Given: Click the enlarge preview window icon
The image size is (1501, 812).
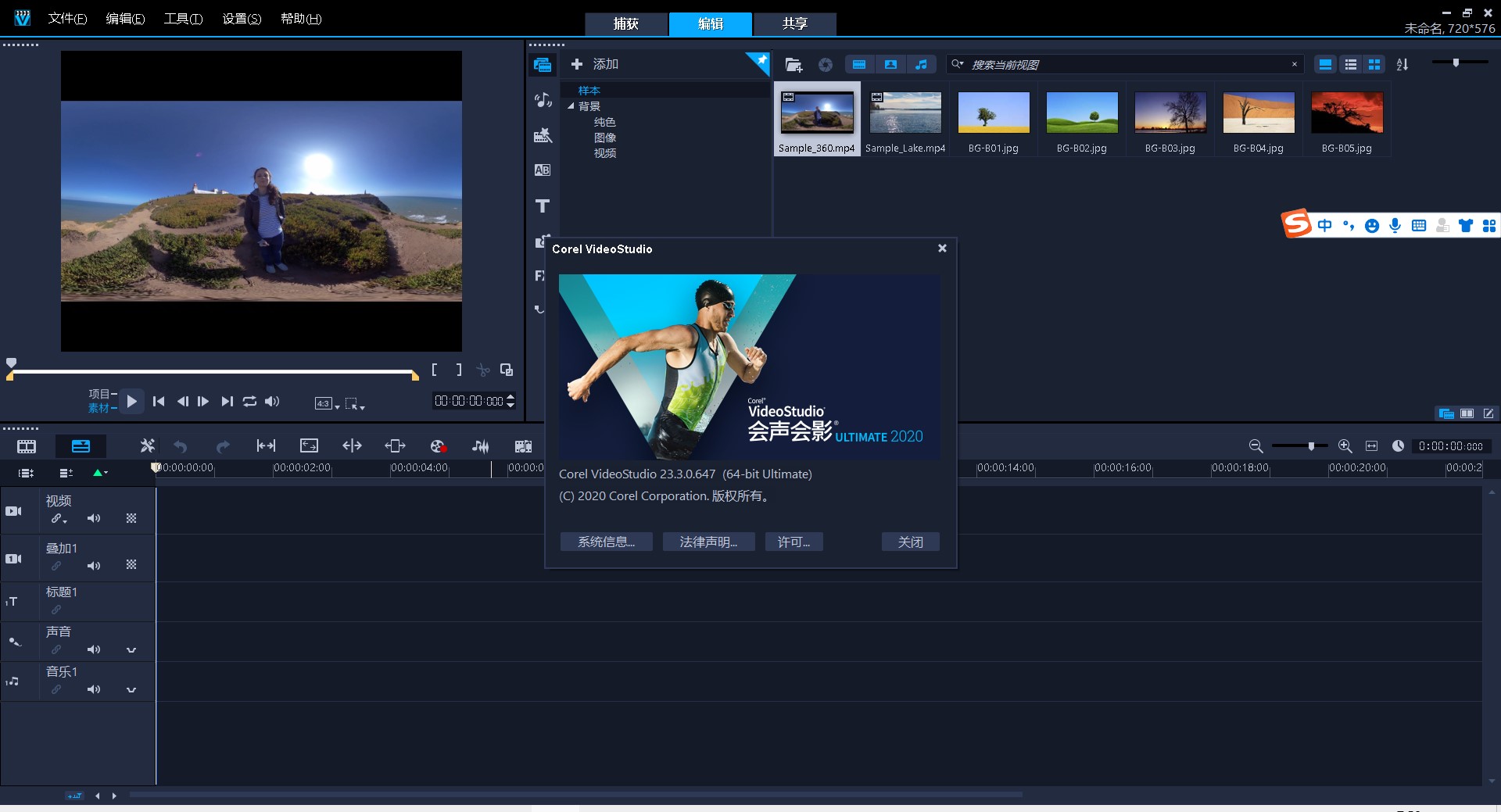Looking at the screenshot, I should pyautogui.click(x=507, y=370).
